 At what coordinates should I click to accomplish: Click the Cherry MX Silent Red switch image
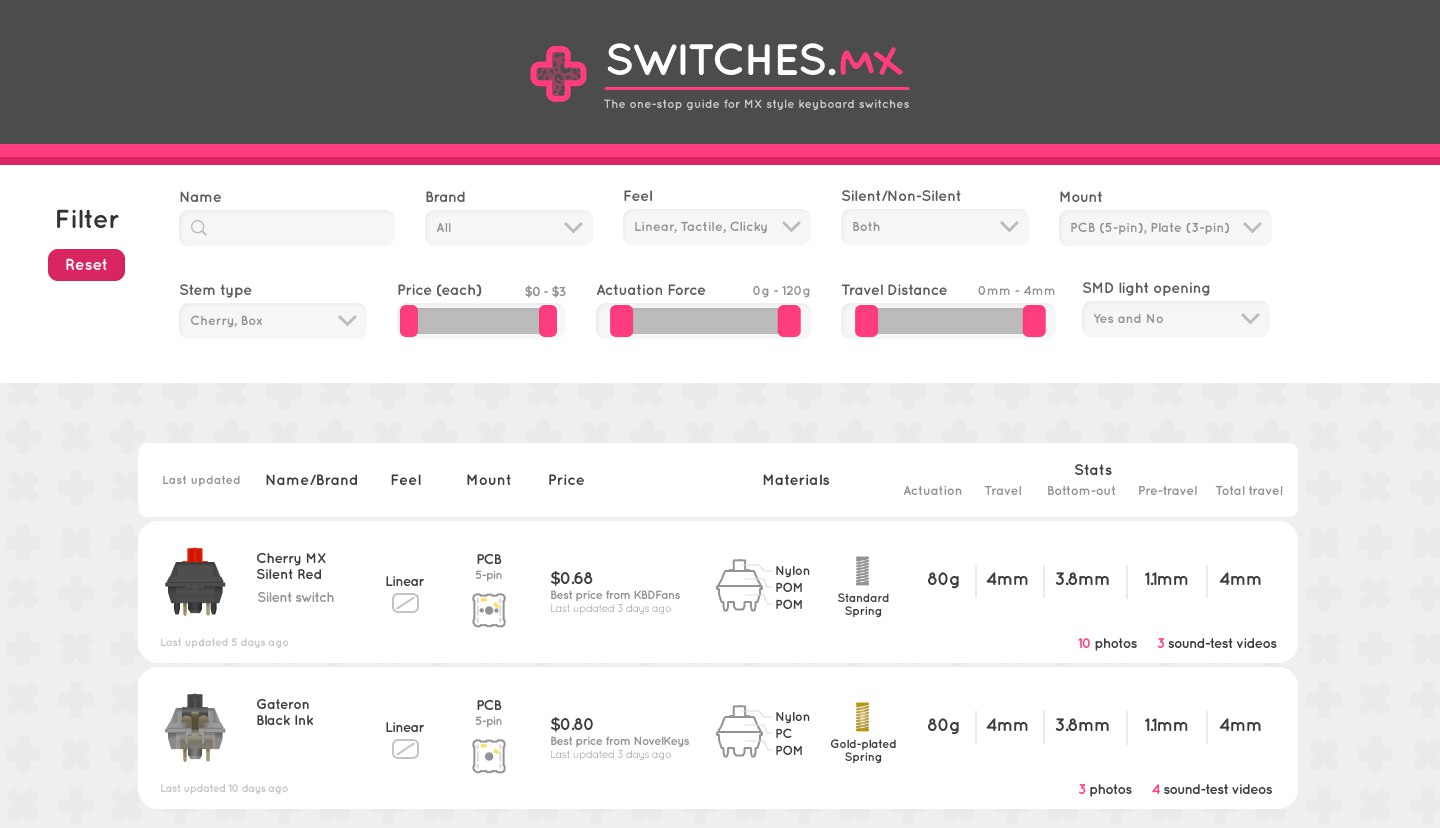point(195,582)
